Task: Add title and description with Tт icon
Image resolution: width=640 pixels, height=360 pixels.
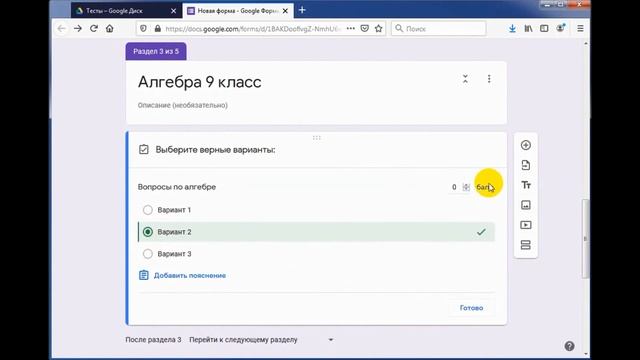Action: [526, 185]
